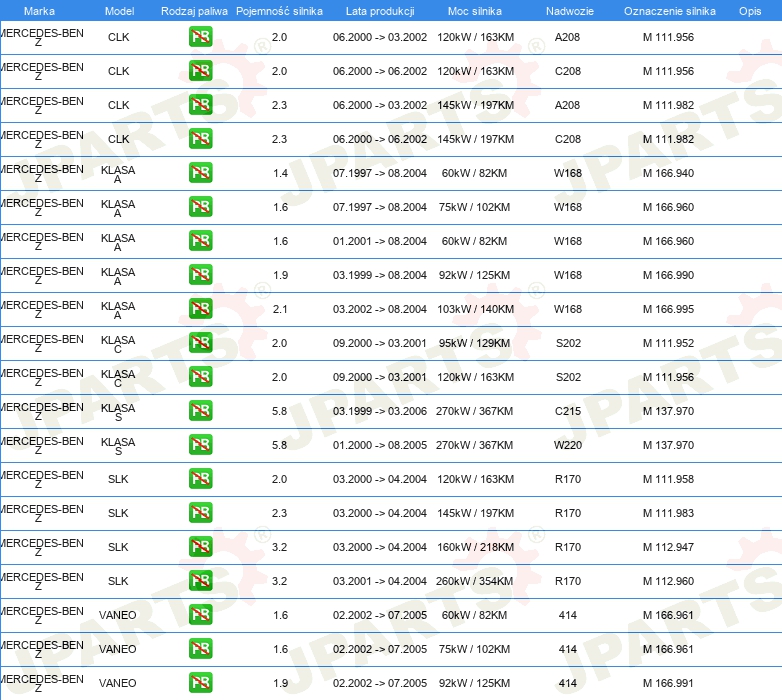Click the production years '01.2000 -> 08.2005'
The width and height of the screenshot is (782, 700).
[380, 445]
